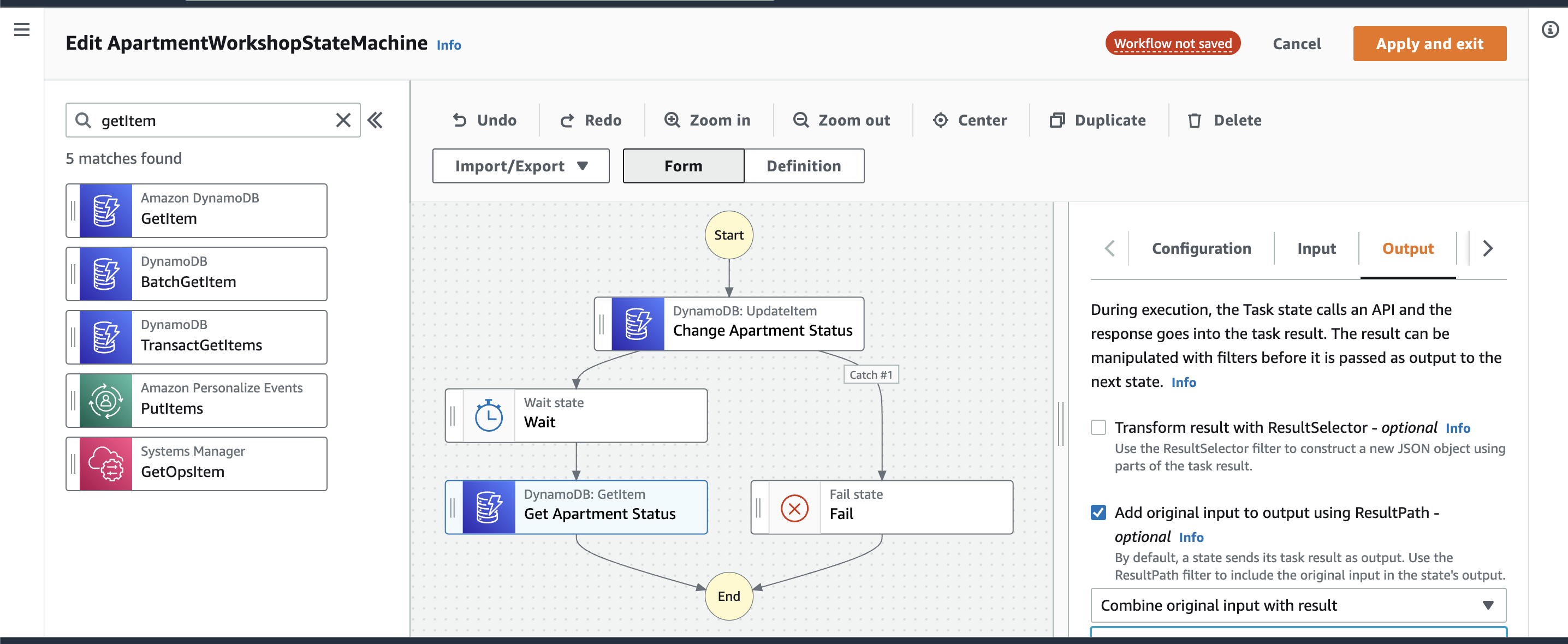Click the Fail state red X icon
This screenshot has height=644, width=1568.
point(794,508)
